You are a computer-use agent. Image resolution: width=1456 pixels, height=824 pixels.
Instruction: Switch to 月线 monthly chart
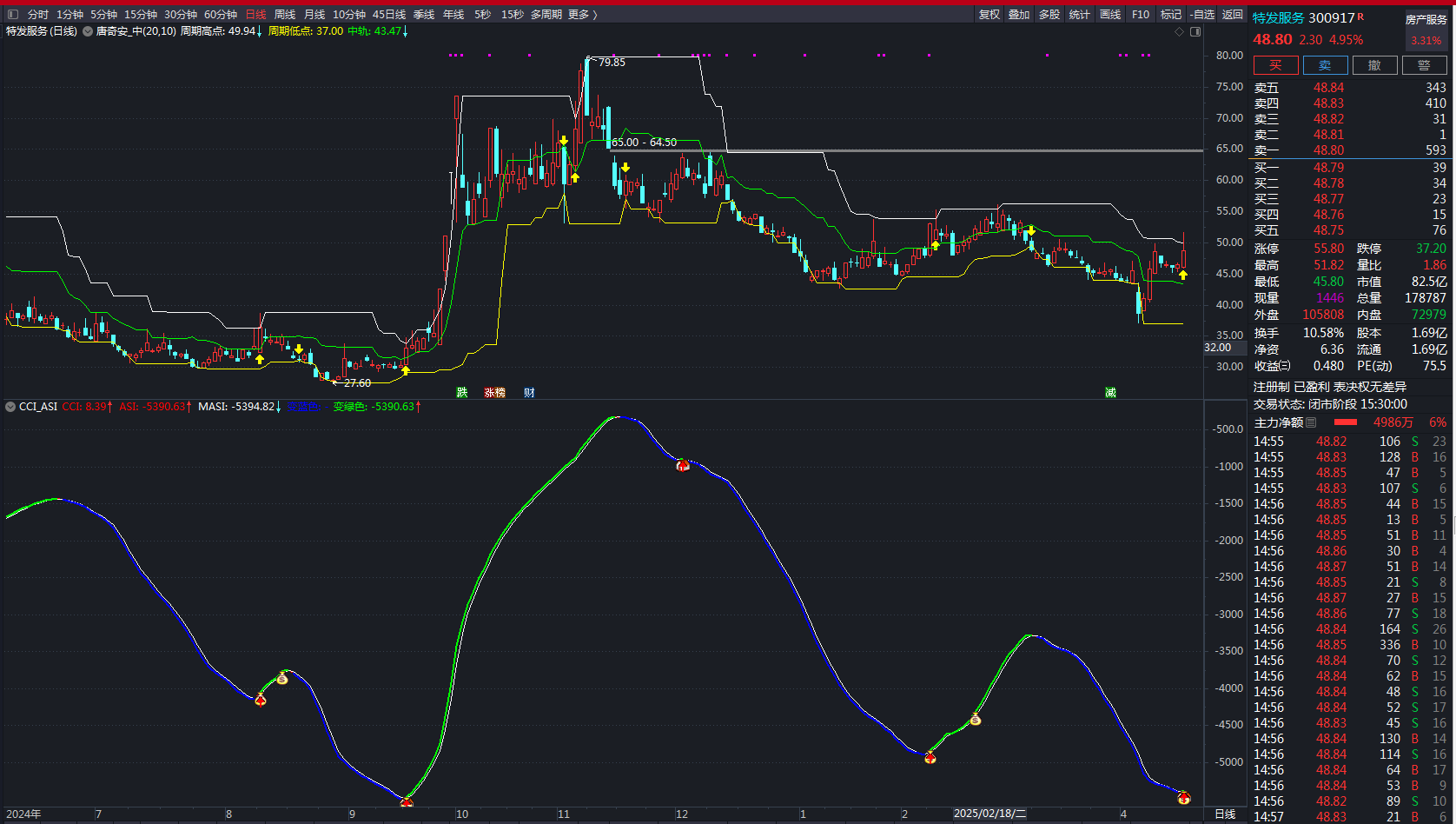(314, 14)
